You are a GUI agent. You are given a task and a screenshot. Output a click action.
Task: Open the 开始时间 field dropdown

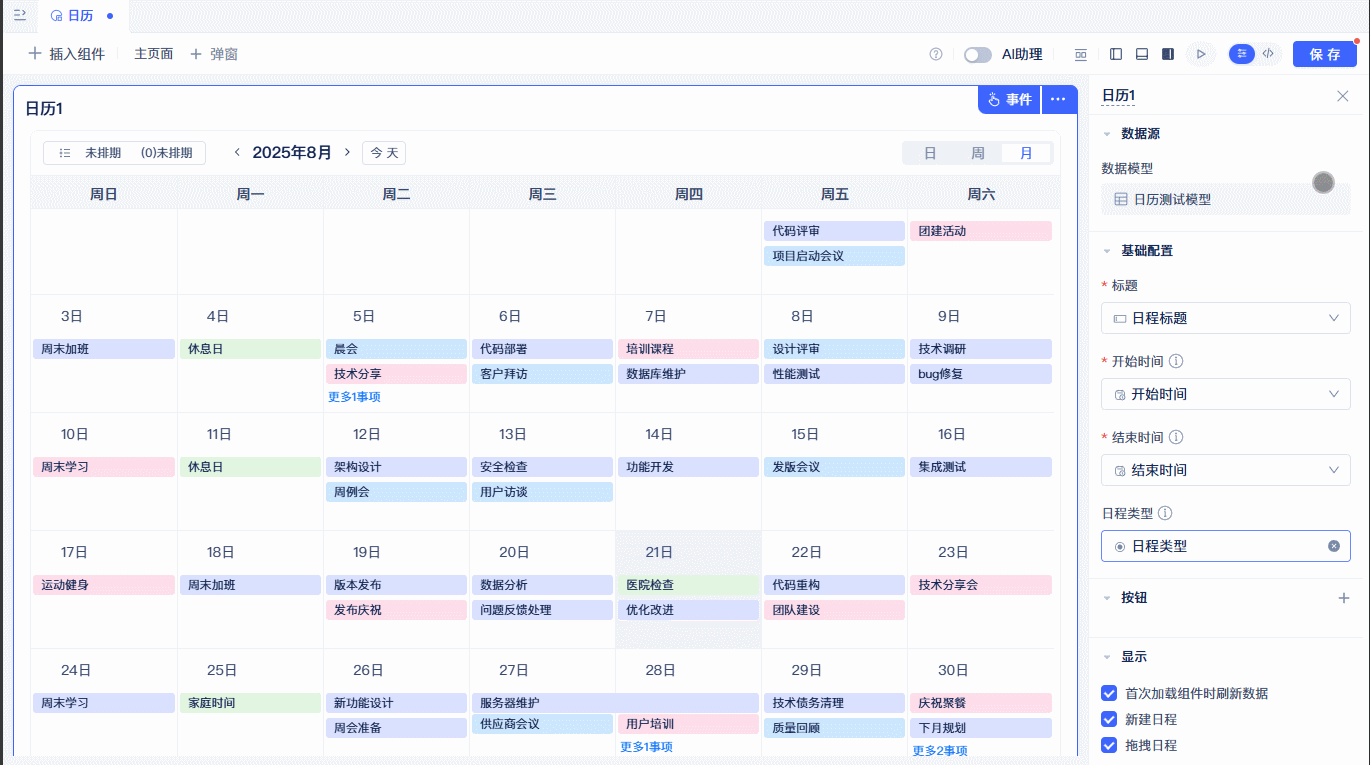1226,394
